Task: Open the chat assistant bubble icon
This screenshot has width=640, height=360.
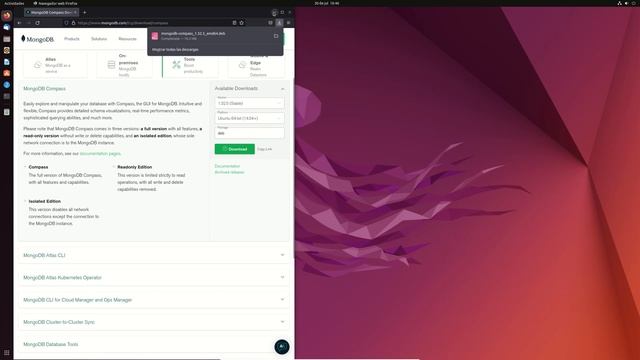Action: coord(282,347)
